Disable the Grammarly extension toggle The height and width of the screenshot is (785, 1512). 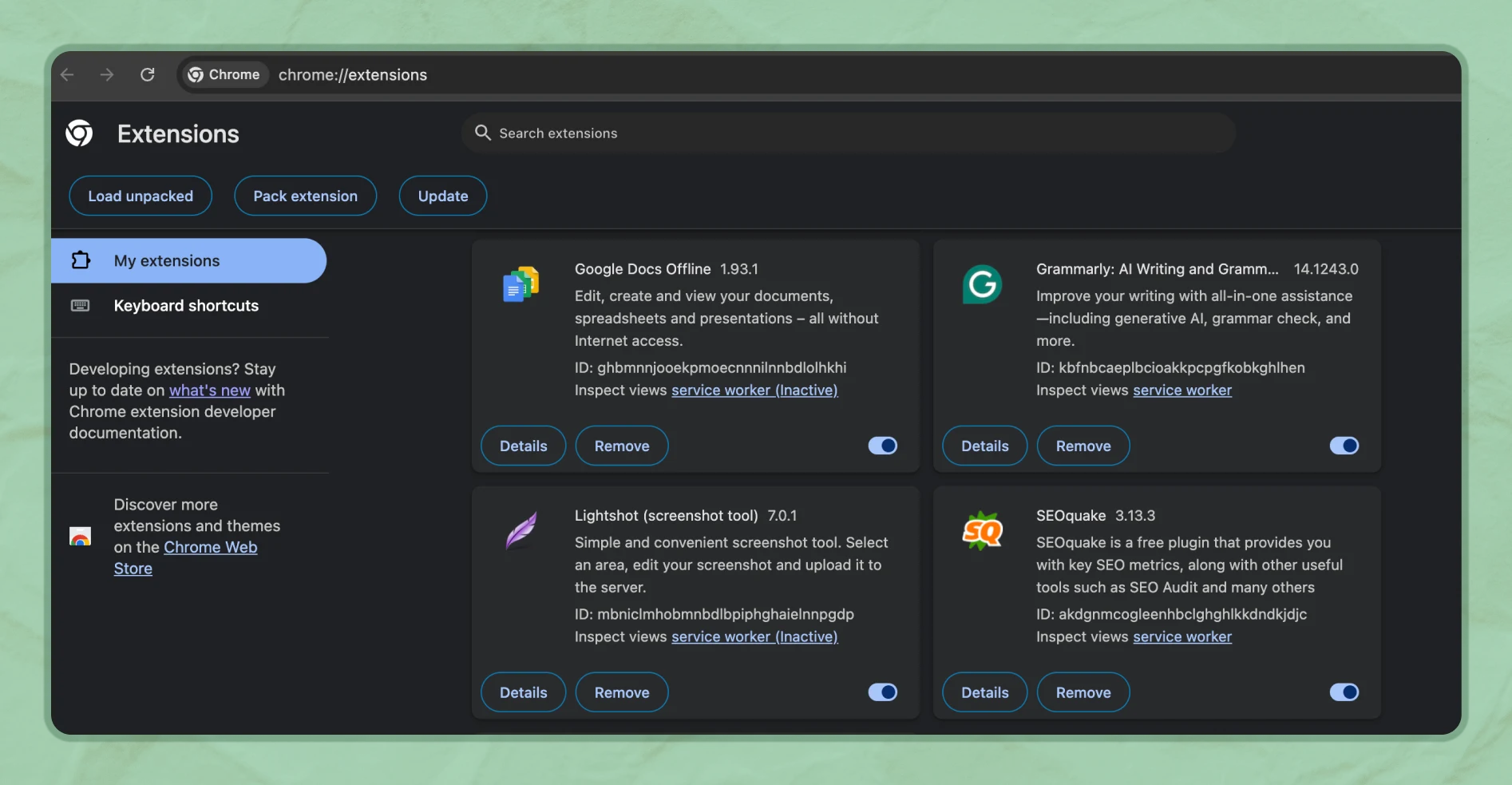point(1343,446)
